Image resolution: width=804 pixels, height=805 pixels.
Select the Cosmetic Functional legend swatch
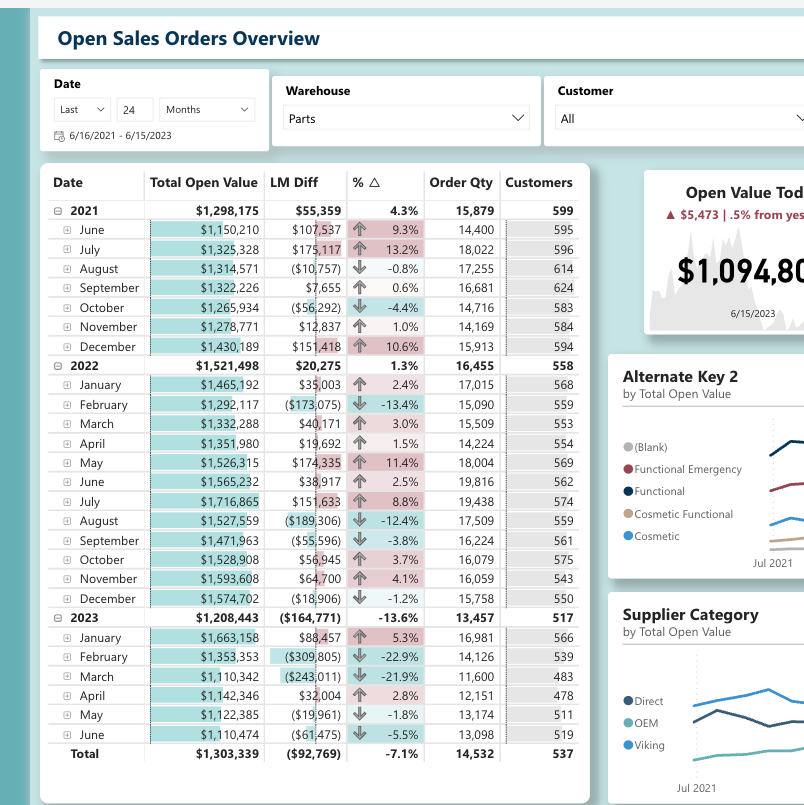coord(628,514)
